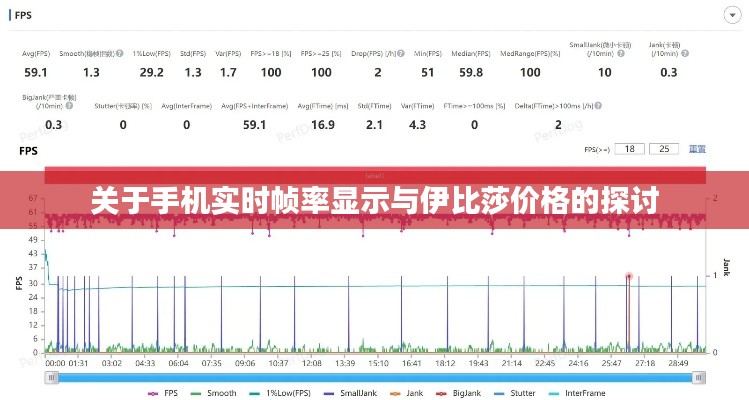Click the first FPS threshold field showing 18
Image resolution: width=749 pixels, height=400 pixels.
click(x=629, y=149)
